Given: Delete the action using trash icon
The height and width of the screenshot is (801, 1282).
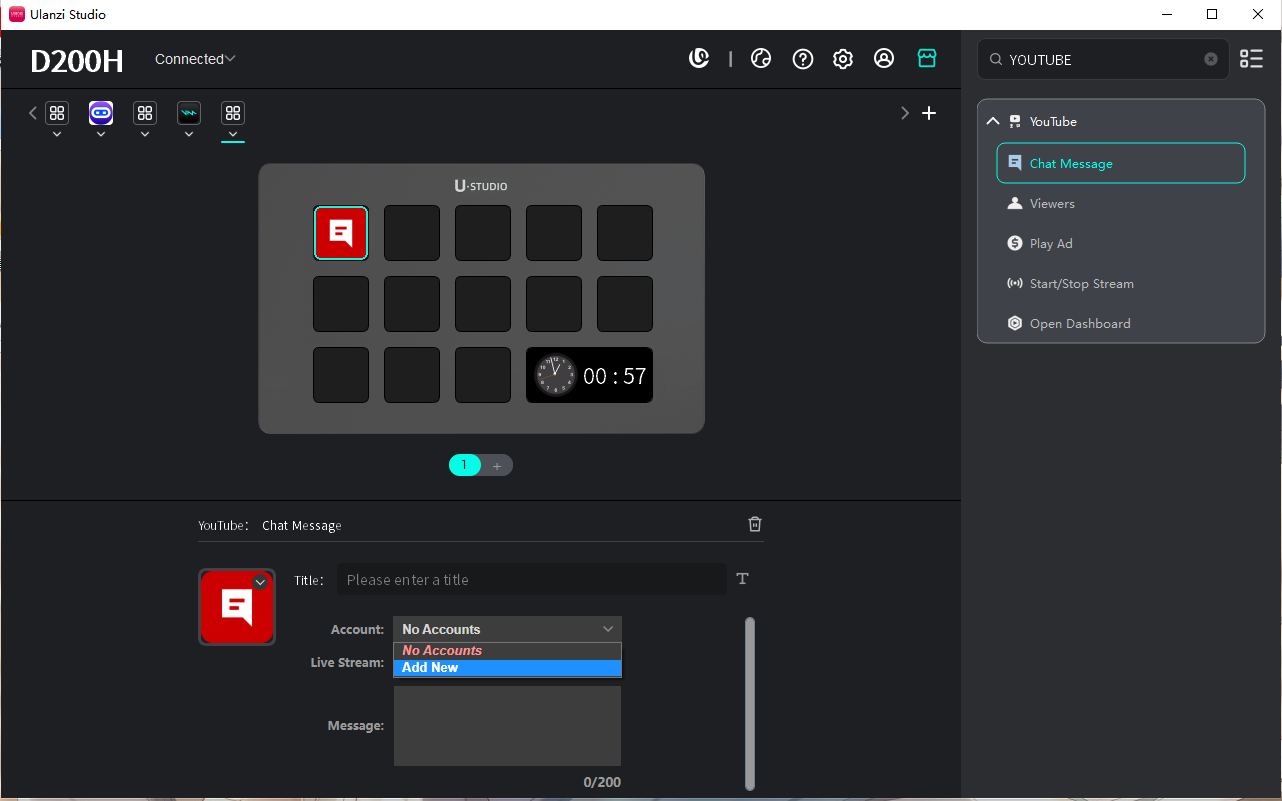Looking at the screenshot, I should pos(755,524).
